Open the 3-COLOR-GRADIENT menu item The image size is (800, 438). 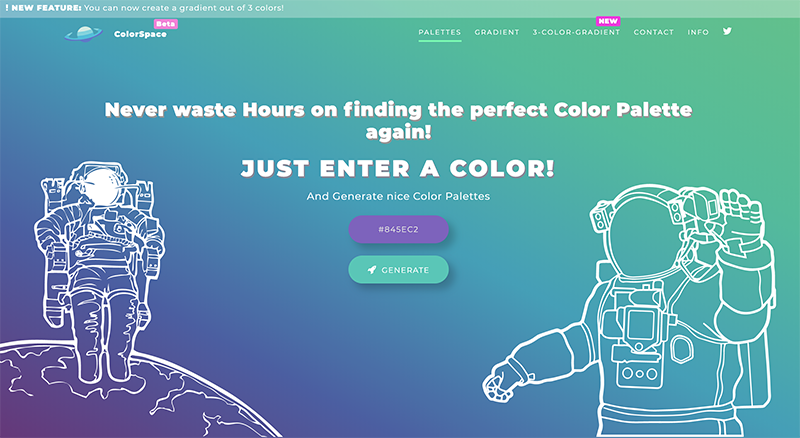576,32
